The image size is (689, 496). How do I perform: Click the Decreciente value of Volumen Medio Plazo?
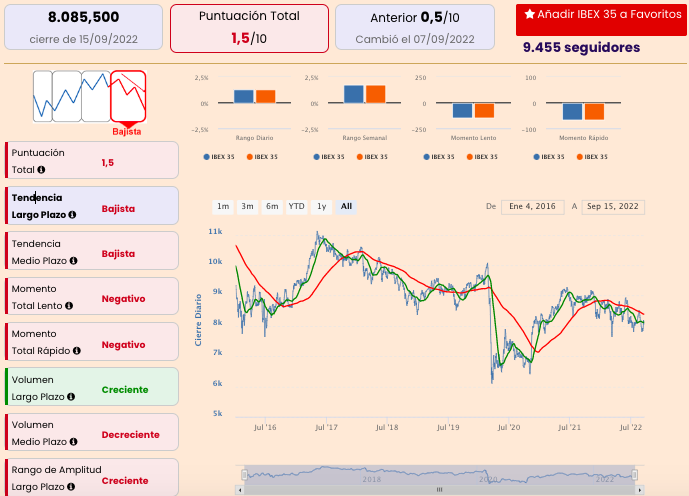point(131,434)
